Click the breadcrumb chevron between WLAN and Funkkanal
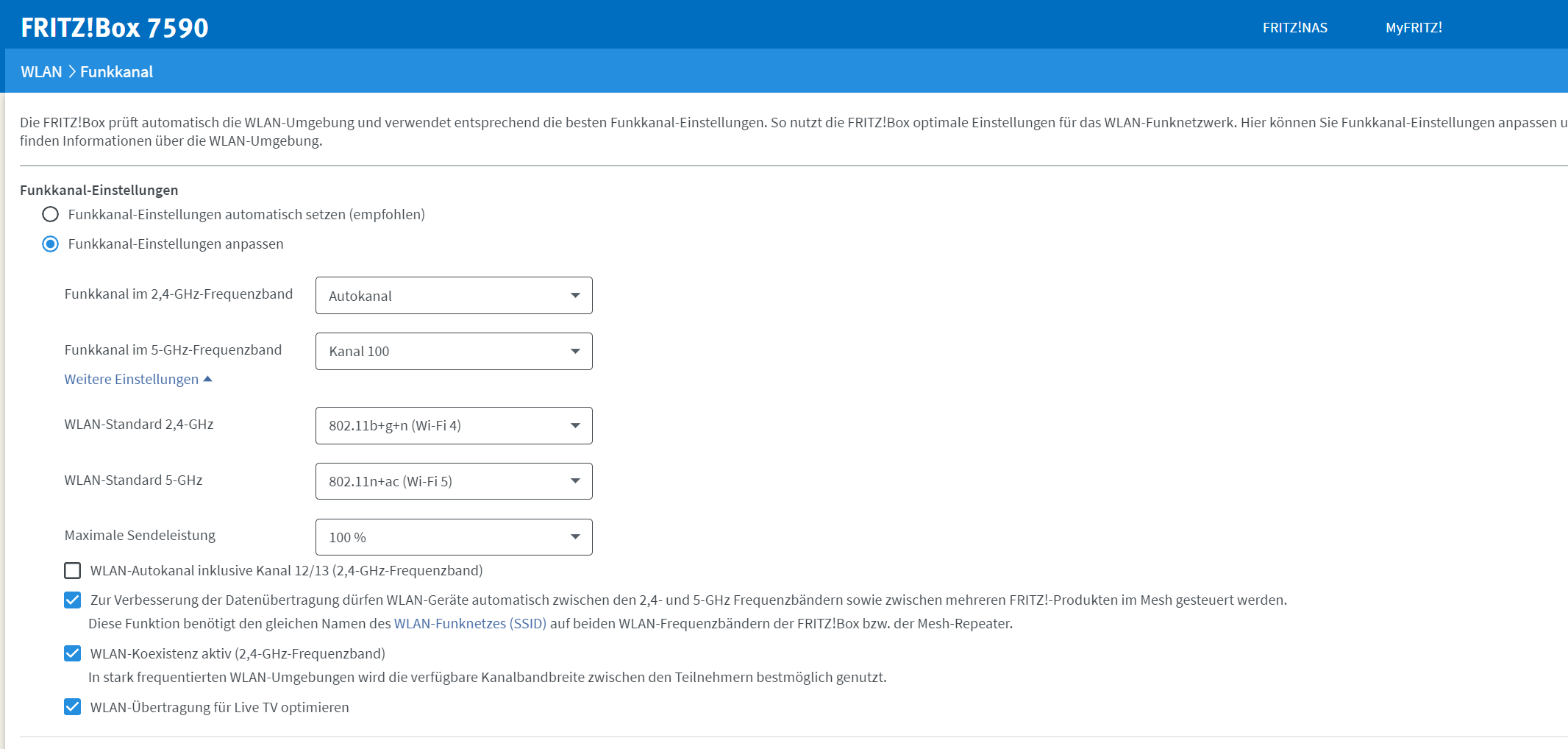This screenshot has width=1568, height=749. pyautogui.click(x=71, y=72)
